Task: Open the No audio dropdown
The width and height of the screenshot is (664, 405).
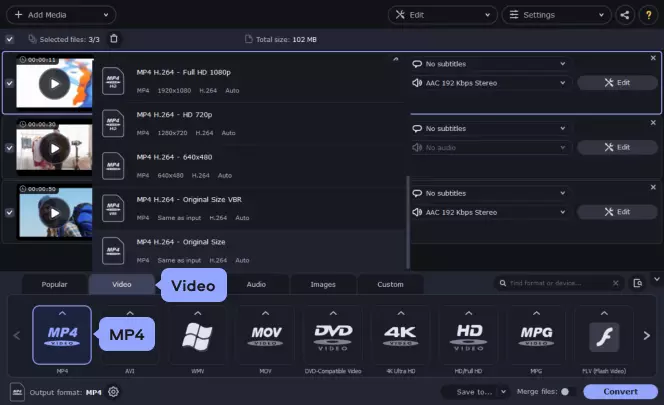Action: click(489, 147)
